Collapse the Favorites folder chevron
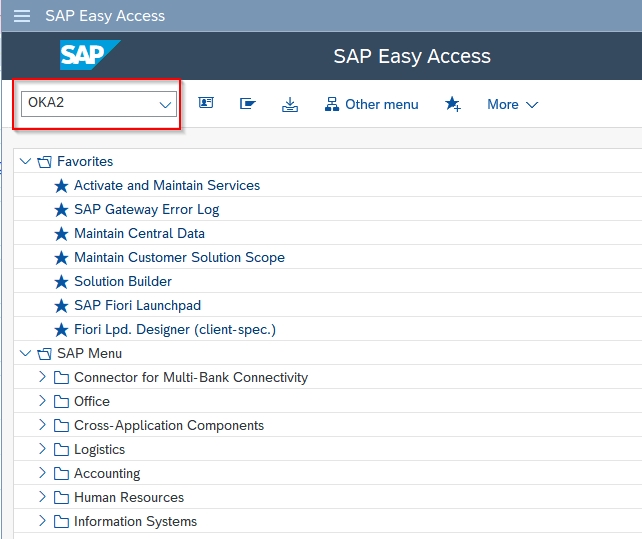This screenshot has height=539, width=642. tap(25, 161)
